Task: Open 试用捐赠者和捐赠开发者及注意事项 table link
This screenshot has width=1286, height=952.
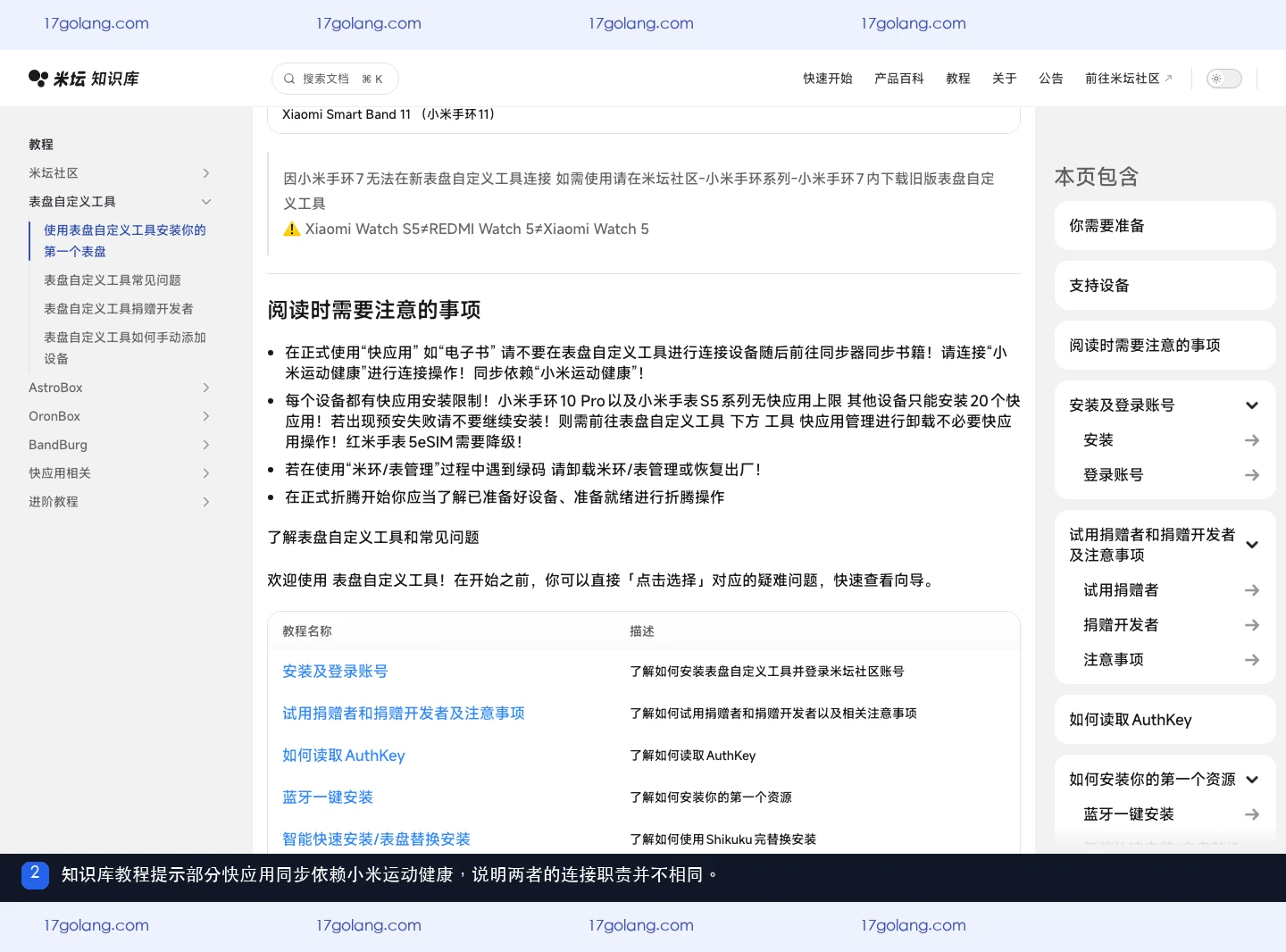Action: point(404,714)
